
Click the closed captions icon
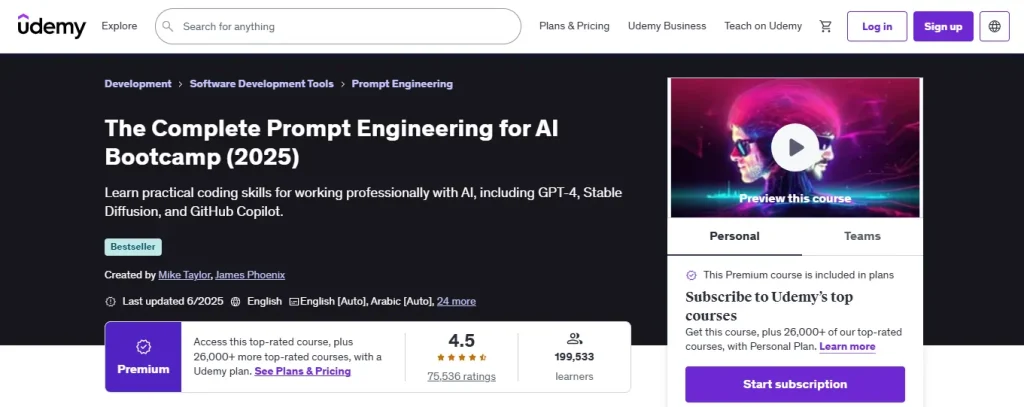[294, 302]
